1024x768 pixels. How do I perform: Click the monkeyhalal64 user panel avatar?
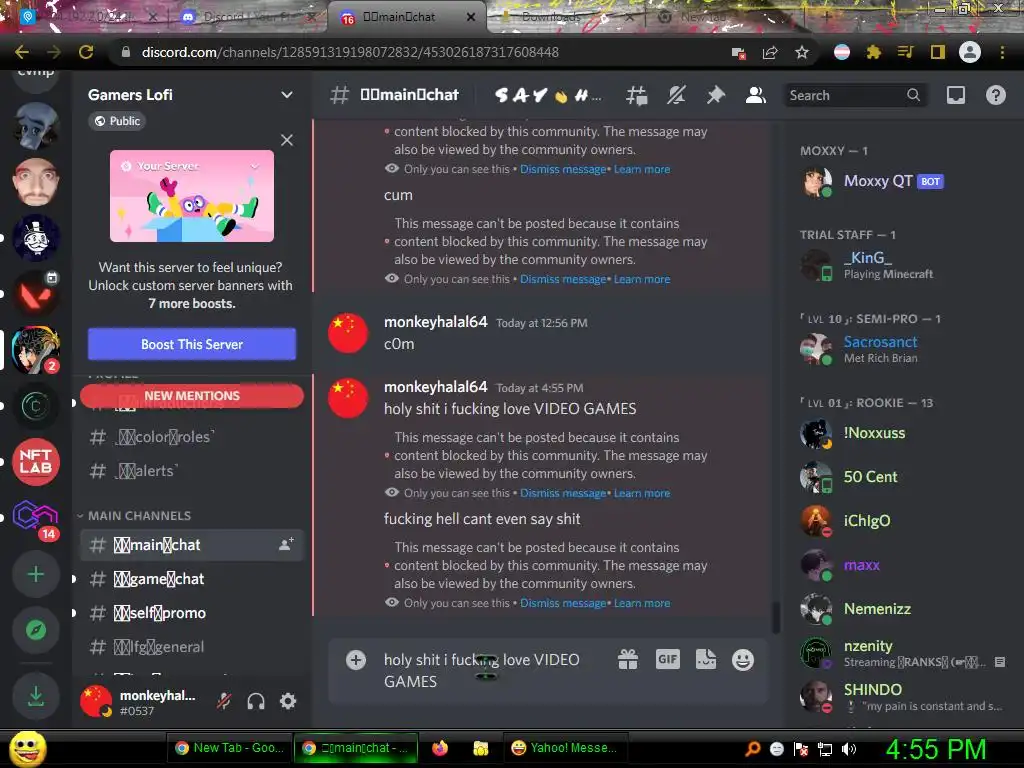(x=96, y=701)
